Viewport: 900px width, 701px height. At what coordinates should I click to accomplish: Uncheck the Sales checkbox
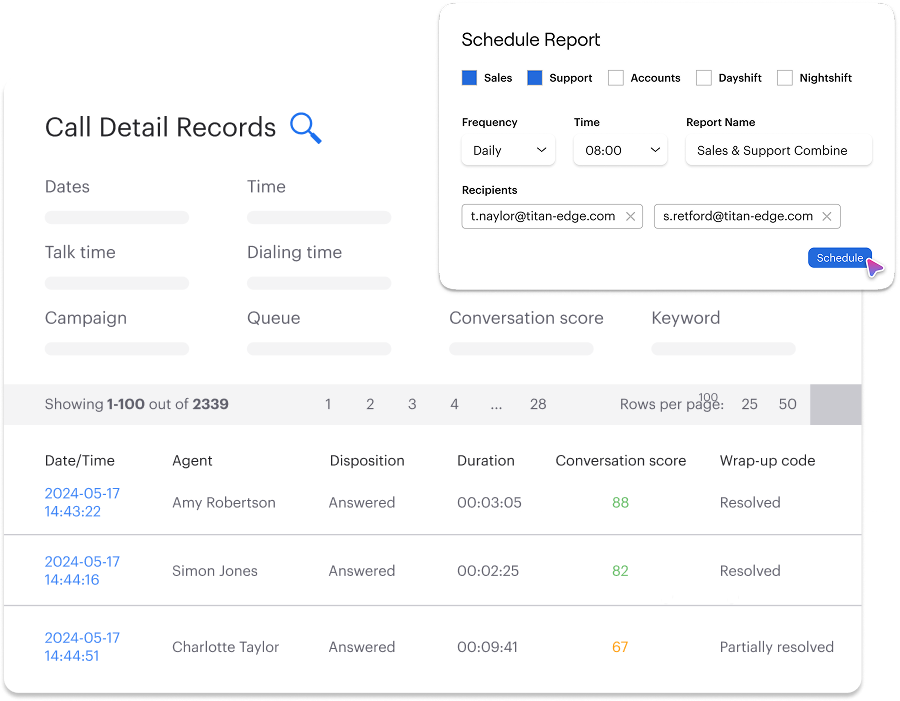point(470,78)
